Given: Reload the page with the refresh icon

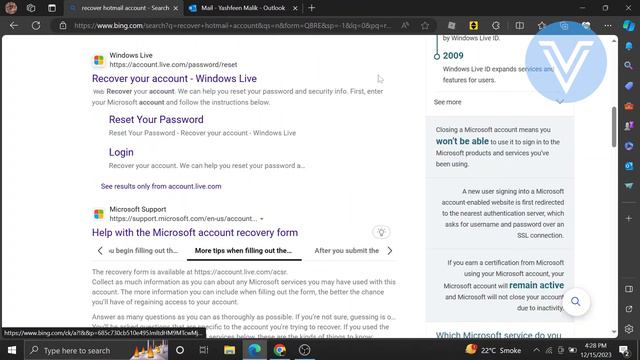Looking at the screenshot, I should pyautogui.click(x=36, y=25).
